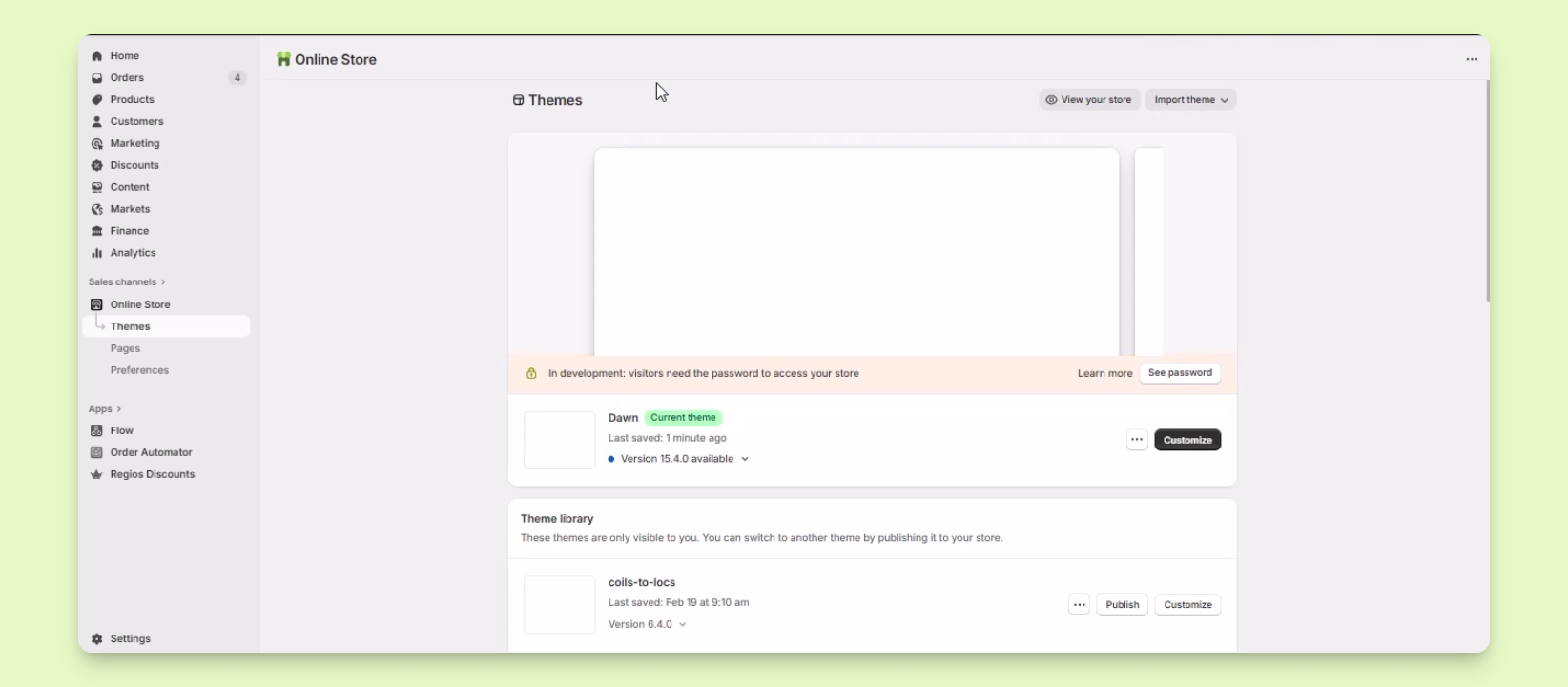Click the coils-to-locs theme thumbnail
Image resolution: width=1568 pixels, height=687 pixels.
point(560,605)
